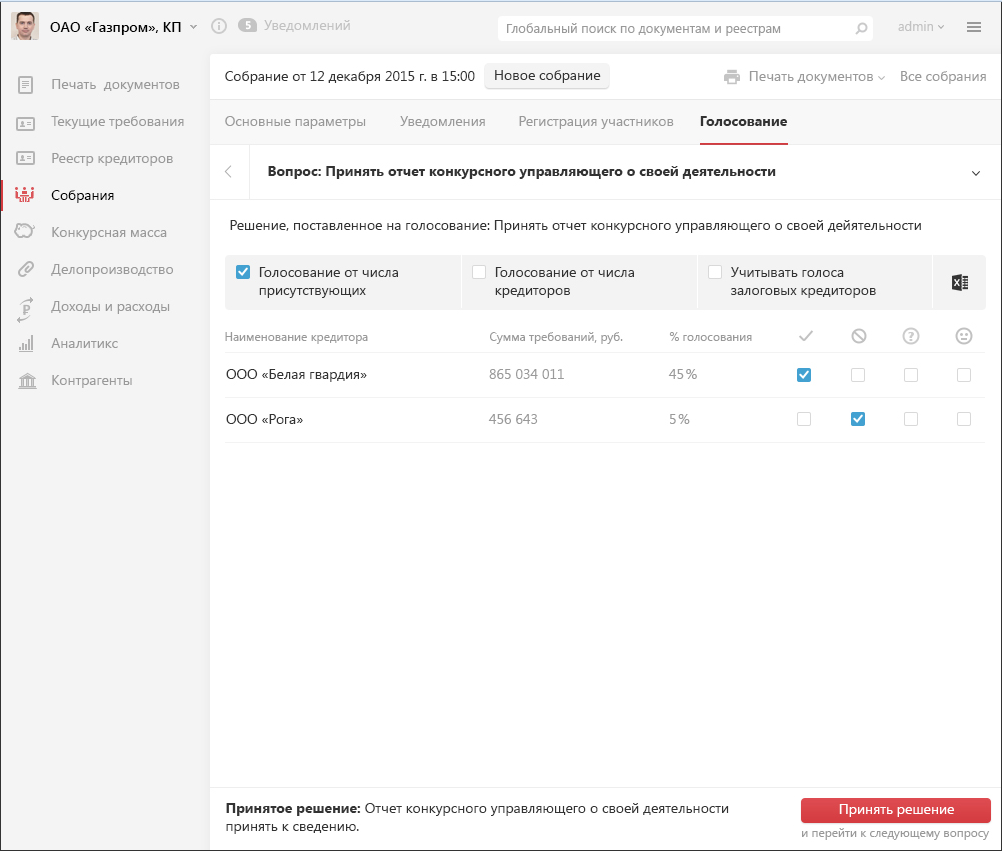
Task: Uncheck Голосование от числа присутствующих
Action: (x=242, y=272)
